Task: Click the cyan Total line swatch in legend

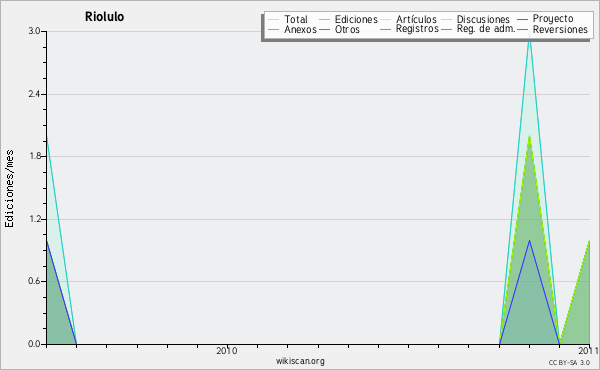Action: point(274,19)
